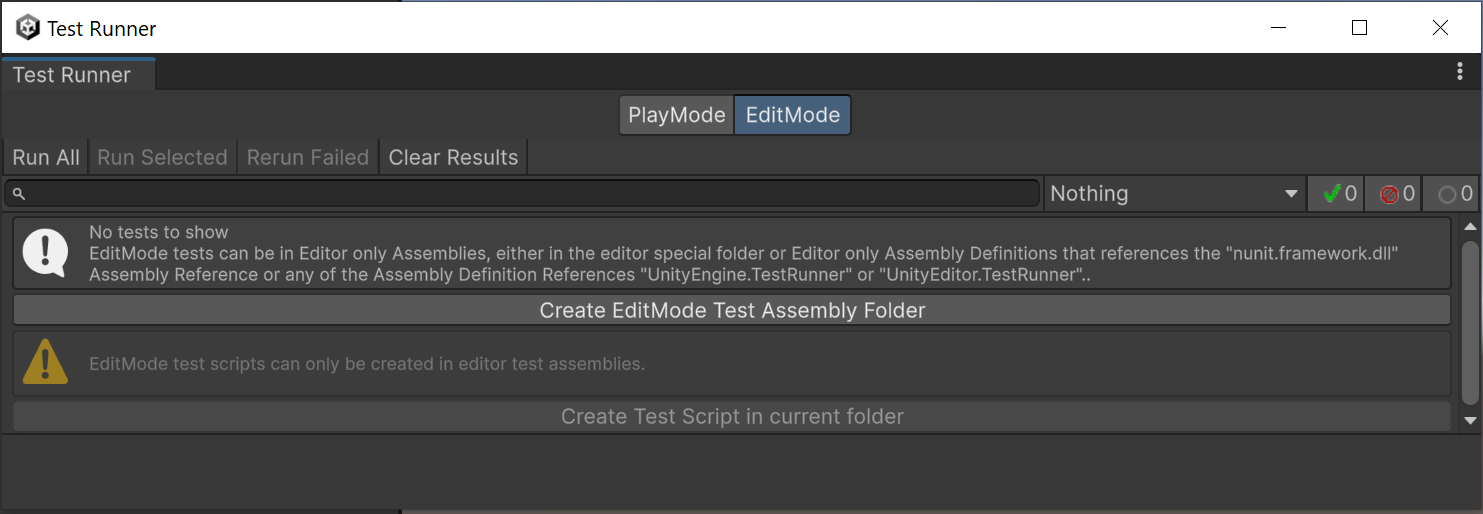The width and height of the screenshot is (1483, 514).
Task: Click the "No tests to show" text
Action: point(159,232)
